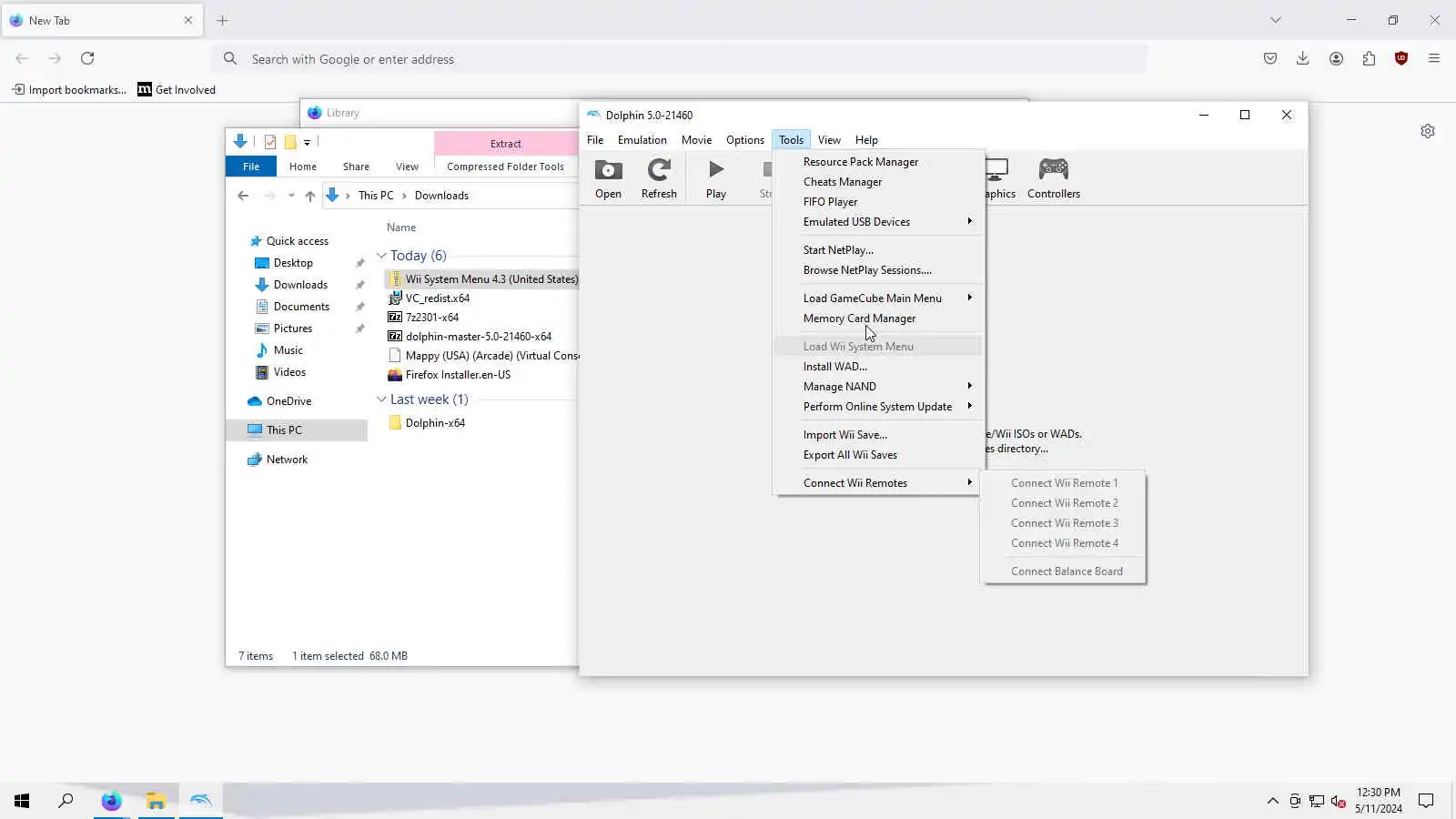Open the Dolphin Movie menu
The image size is (1456, 819).
697,140
